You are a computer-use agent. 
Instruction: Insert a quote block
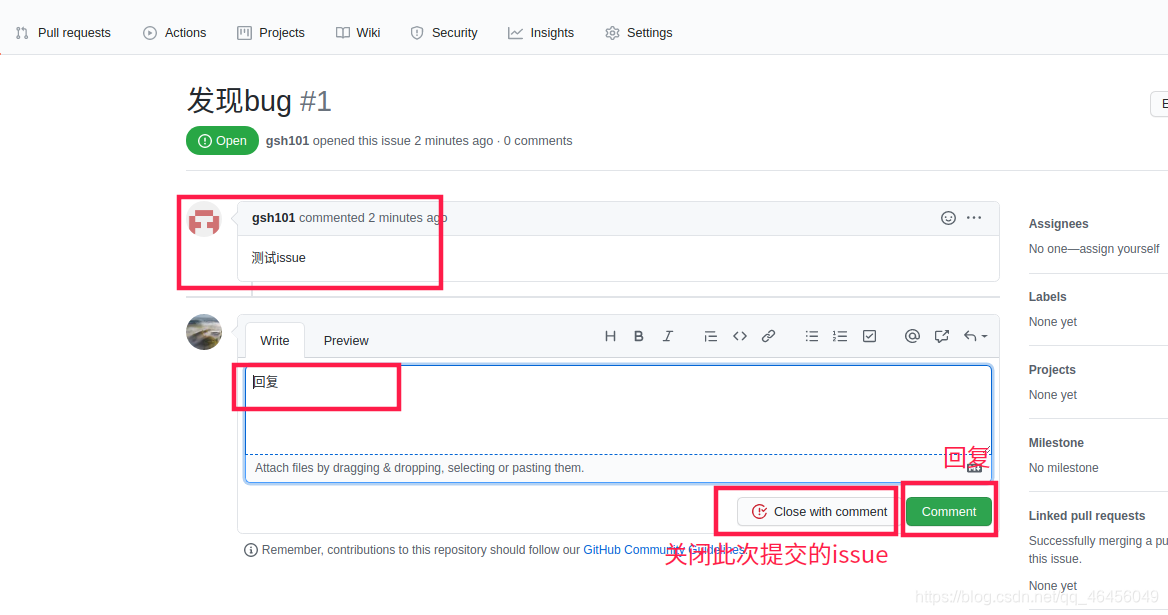(711, 337)
